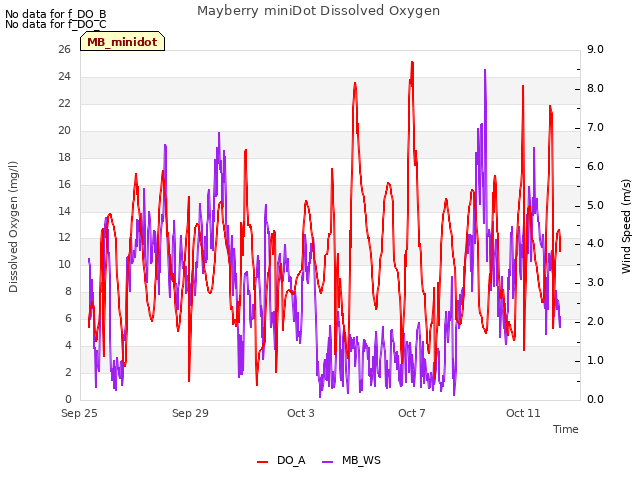The height and width of the screenshot is (480, 640).
Task: Click the 26 left y-axis tick label
Action: point(64,49)
